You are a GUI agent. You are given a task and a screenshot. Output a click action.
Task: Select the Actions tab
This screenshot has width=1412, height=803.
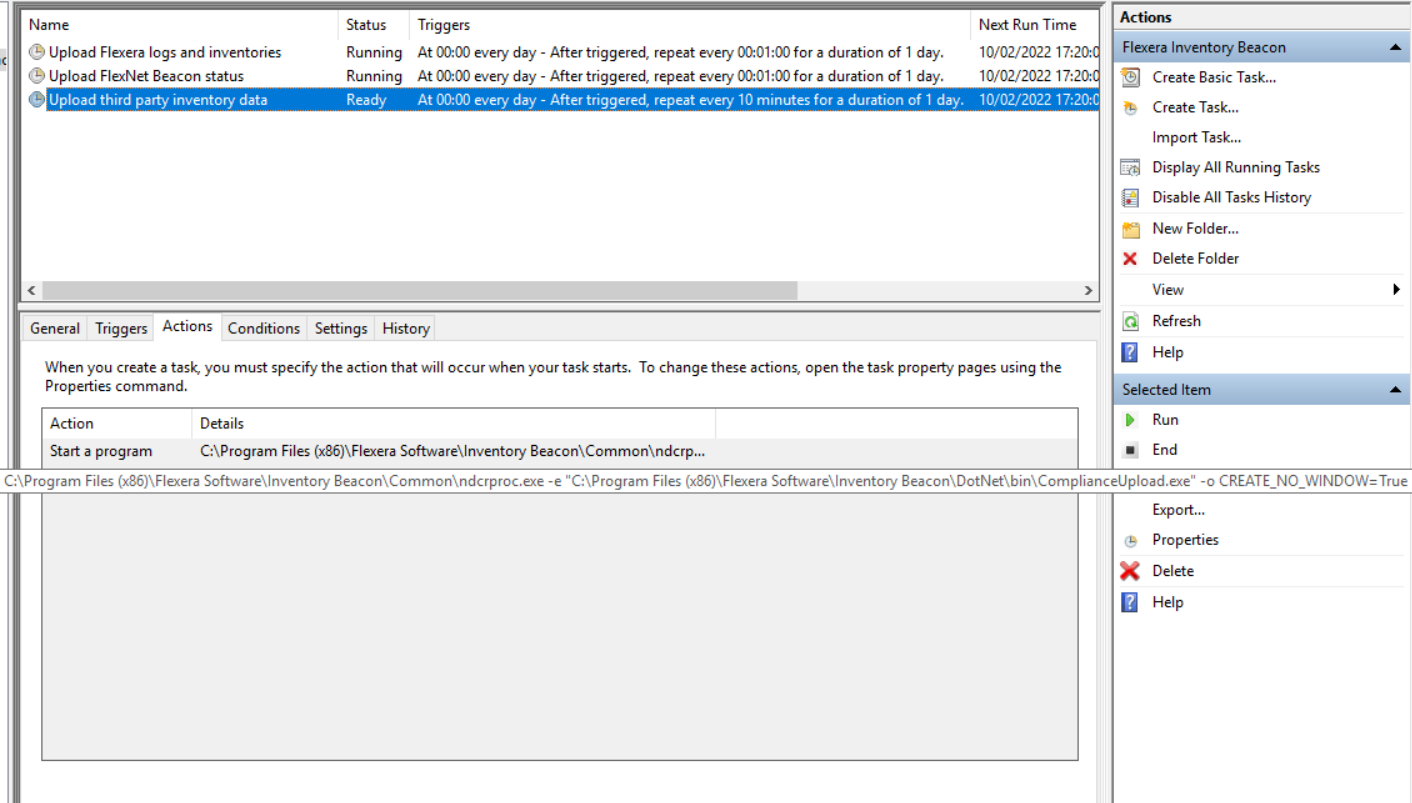tap(188, 326)
